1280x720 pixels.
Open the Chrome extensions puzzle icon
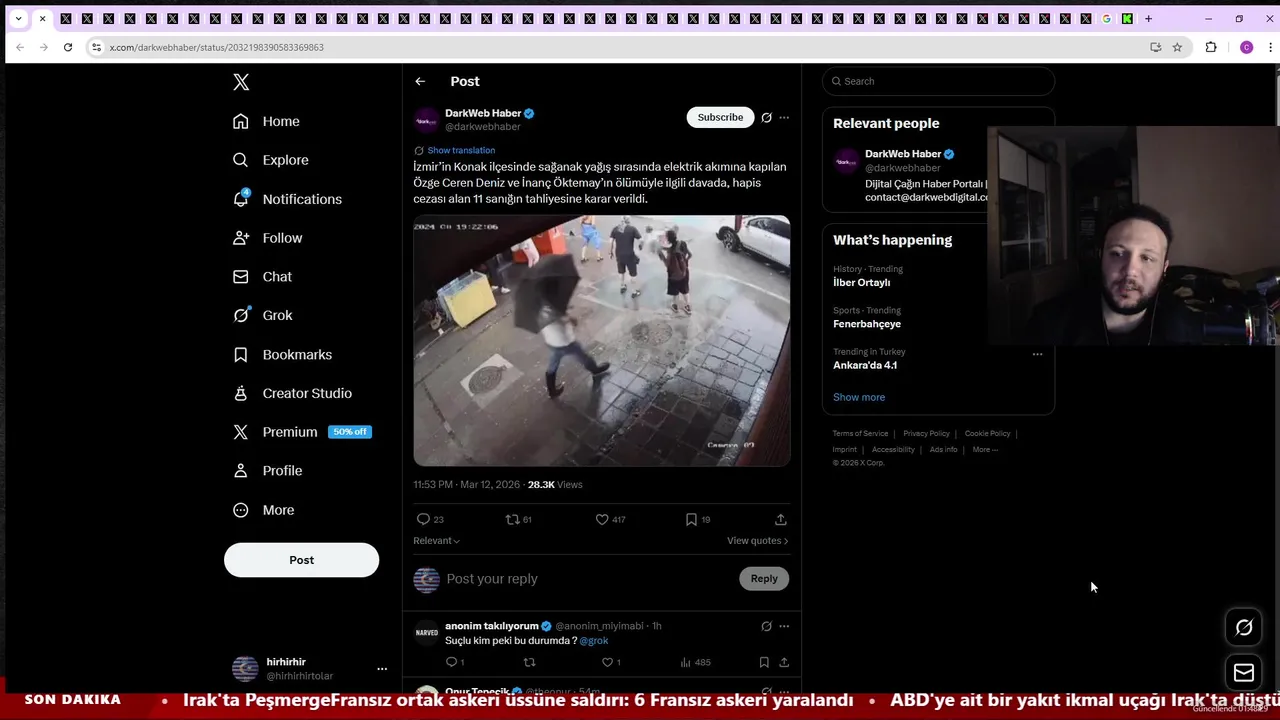tap(1211, 47)
